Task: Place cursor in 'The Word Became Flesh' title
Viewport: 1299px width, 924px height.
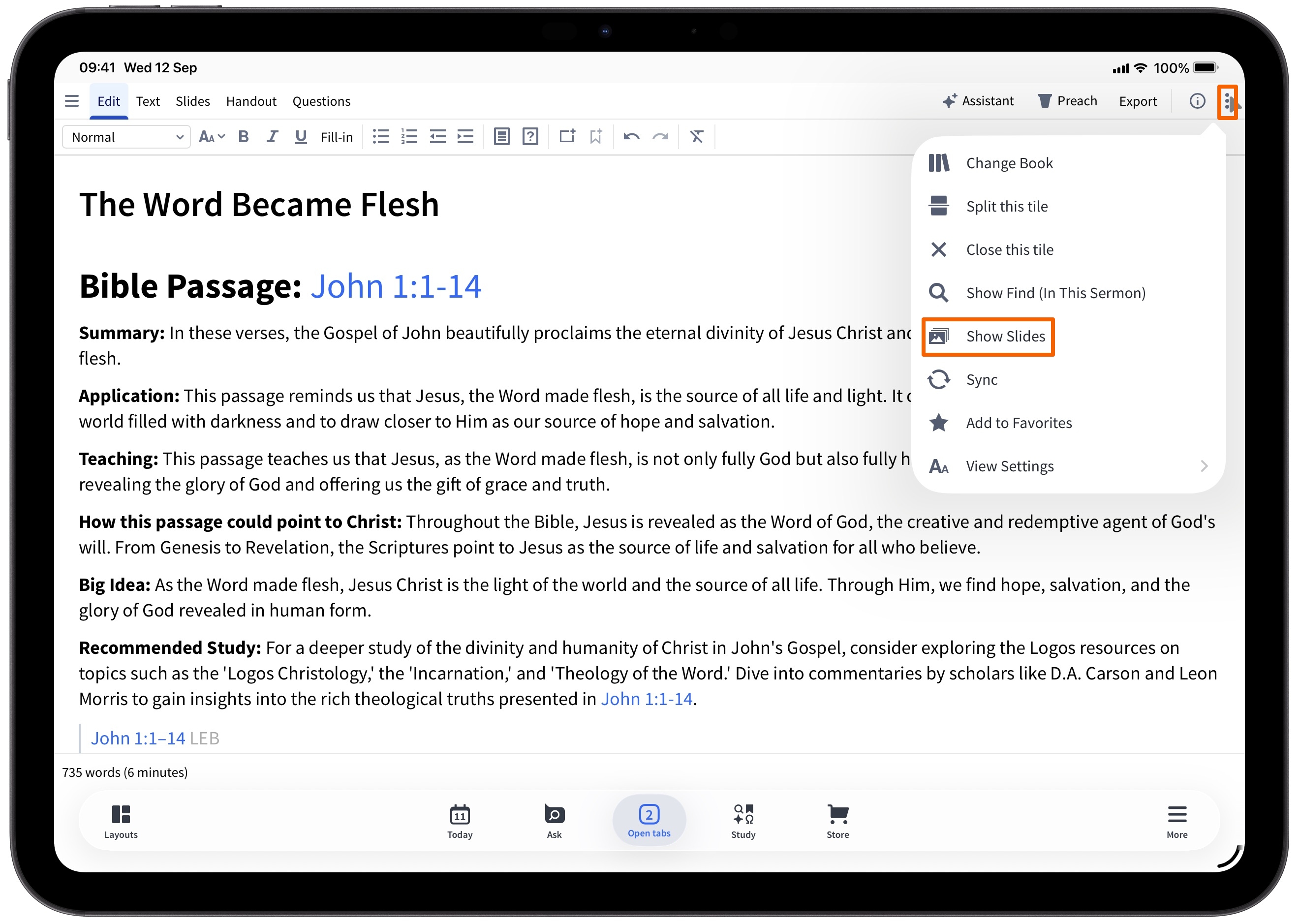Action: [x=259, y=204]
